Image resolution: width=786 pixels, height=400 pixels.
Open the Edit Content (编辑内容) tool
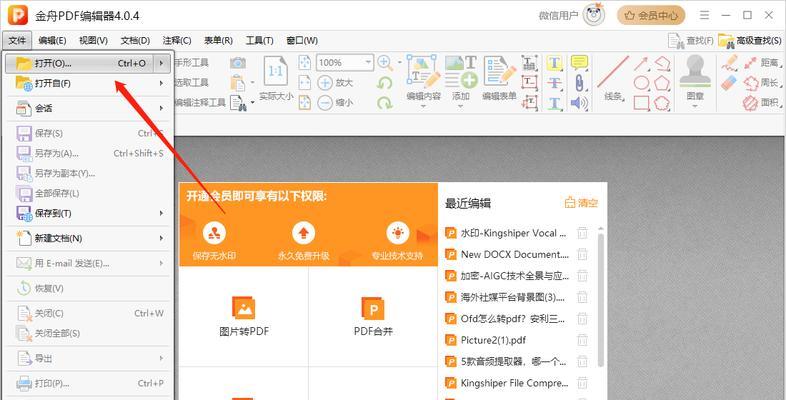[423, 78]
